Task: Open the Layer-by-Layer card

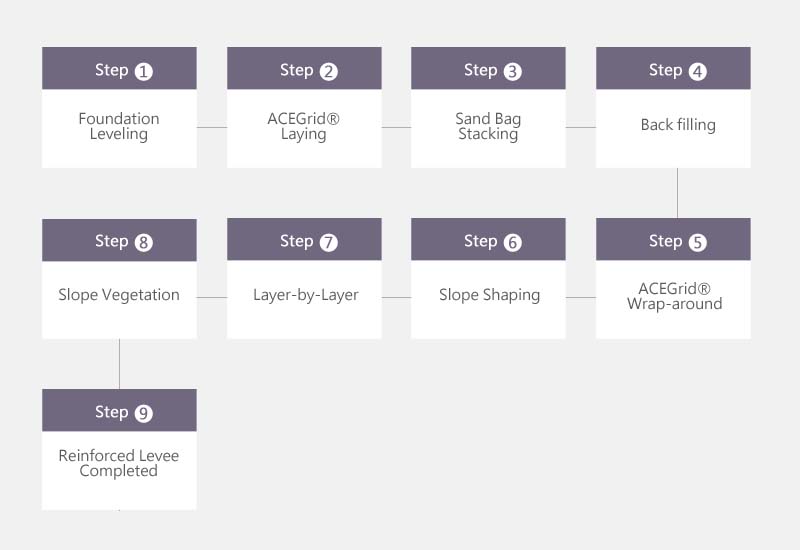Action: click(x=304, y=279)
